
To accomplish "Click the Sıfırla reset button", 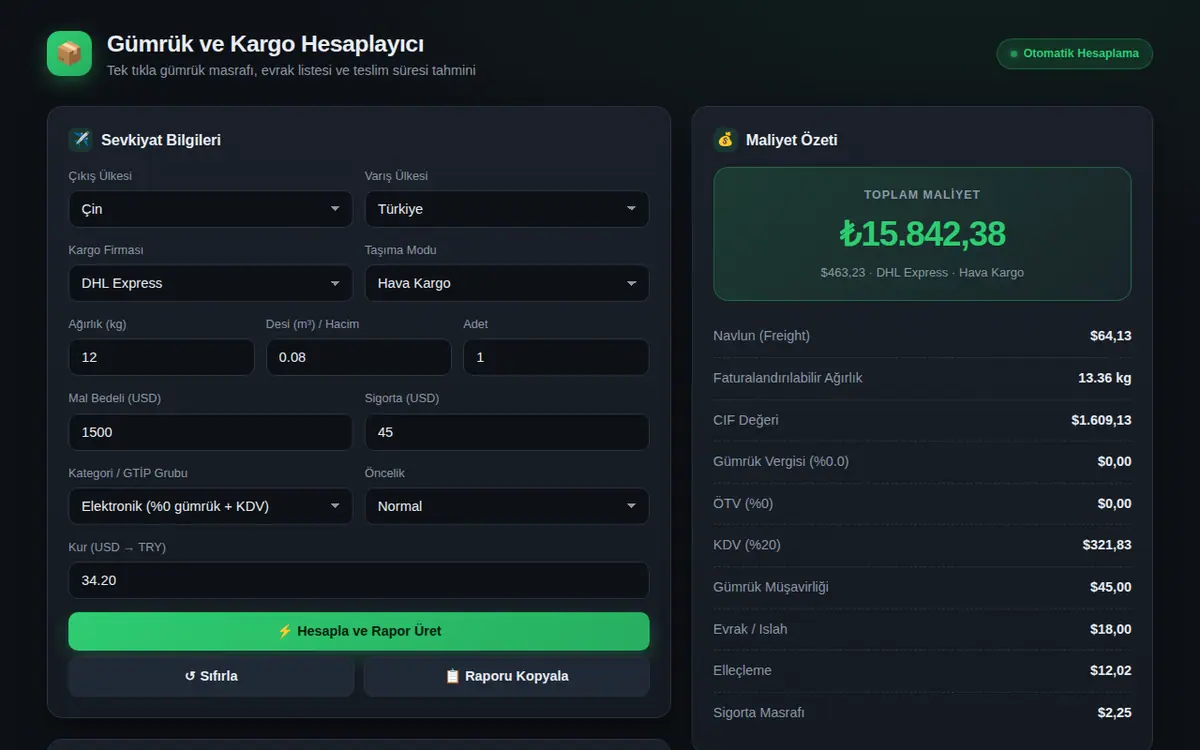I will (211, 676).
